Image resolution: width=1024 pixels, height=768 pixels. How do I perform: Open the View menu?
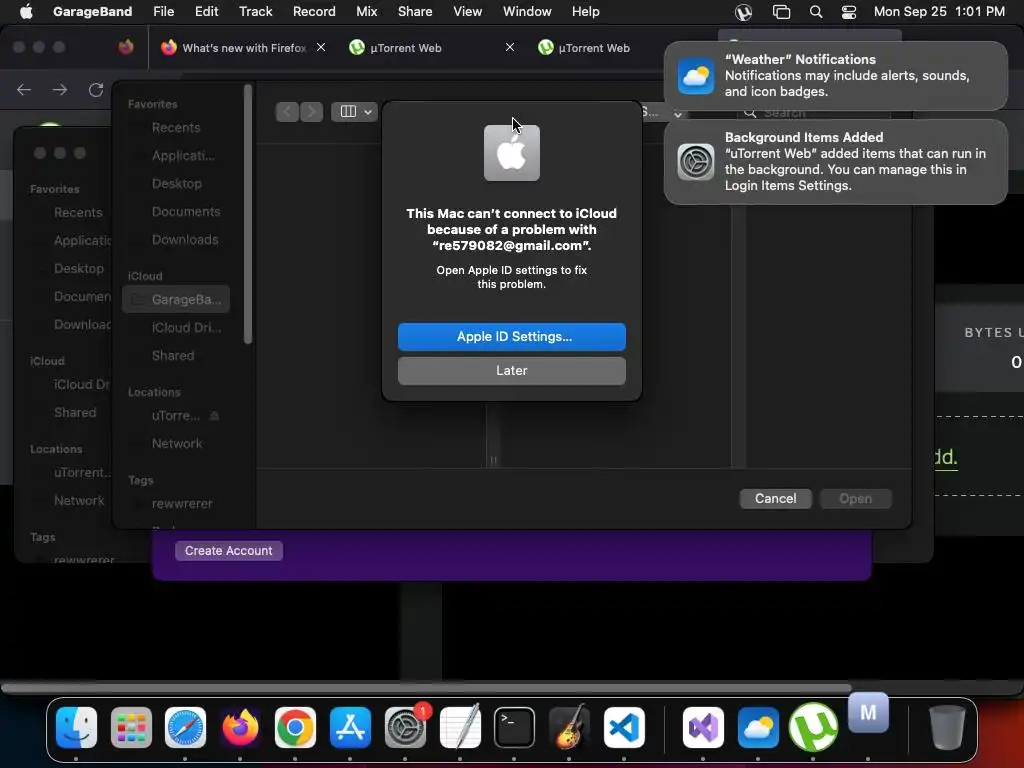coord(468,11)
